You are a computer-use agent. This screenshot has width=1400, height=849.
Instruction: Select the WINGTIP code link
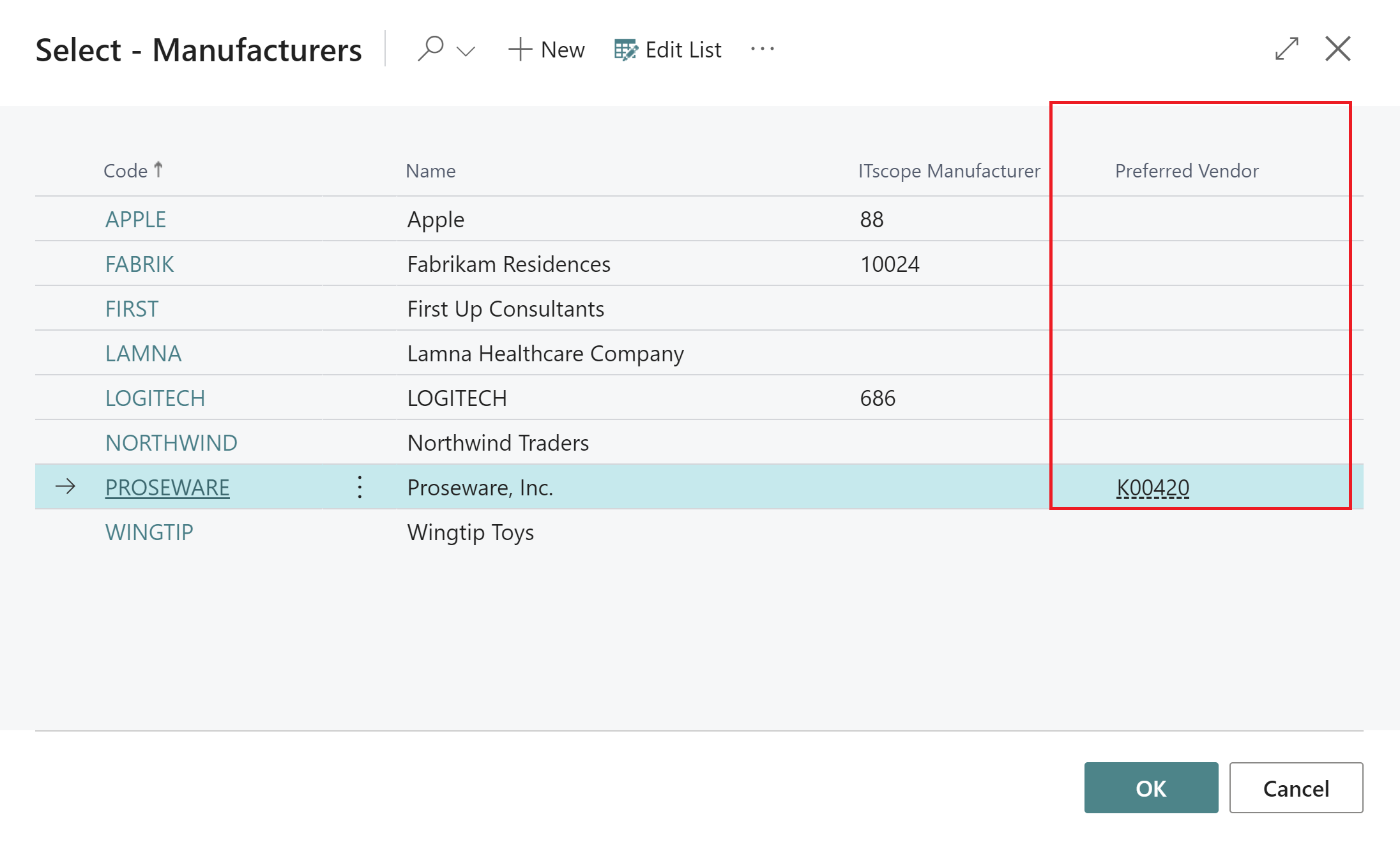[149, 532]
